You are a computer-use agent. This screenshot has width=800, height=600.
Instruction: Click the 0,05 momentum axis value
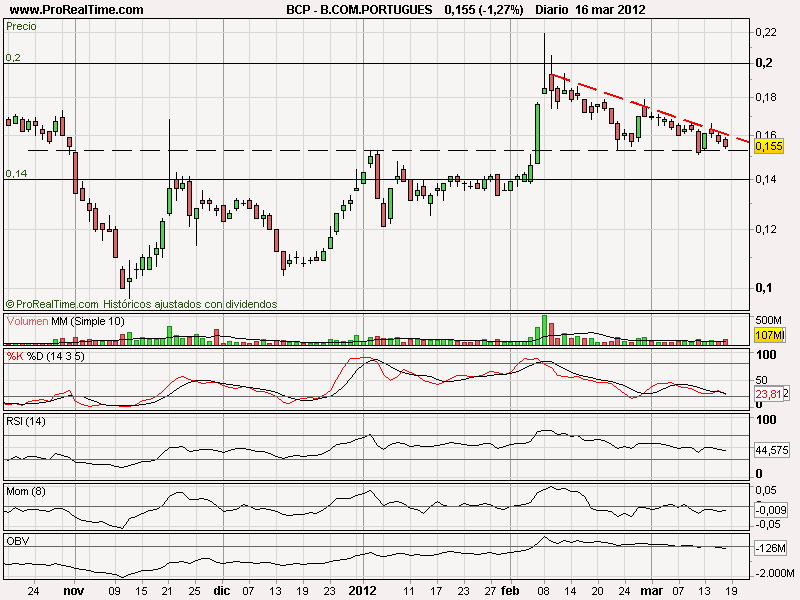tap(766, 490)
